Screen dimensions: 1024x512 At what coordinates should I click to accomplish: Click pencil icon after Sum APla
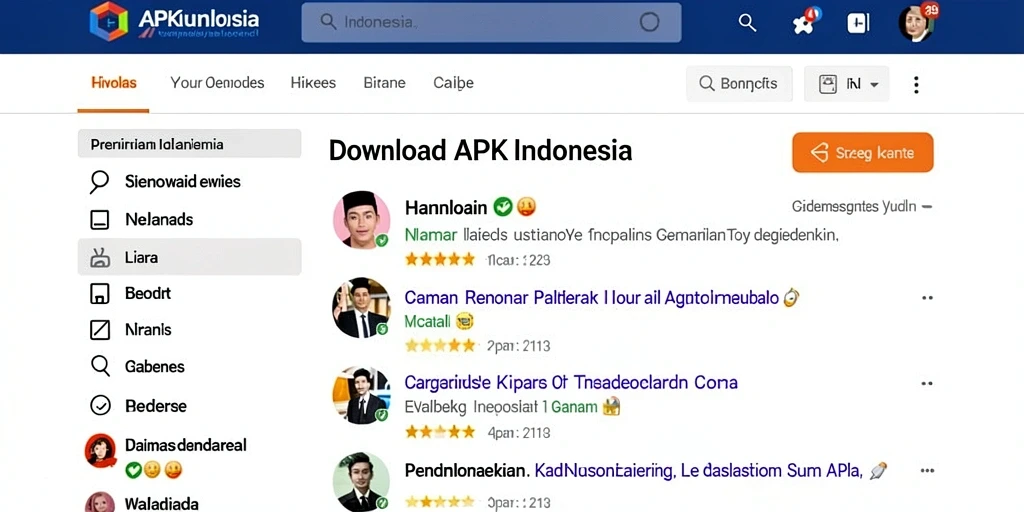(x=878, y=470)
